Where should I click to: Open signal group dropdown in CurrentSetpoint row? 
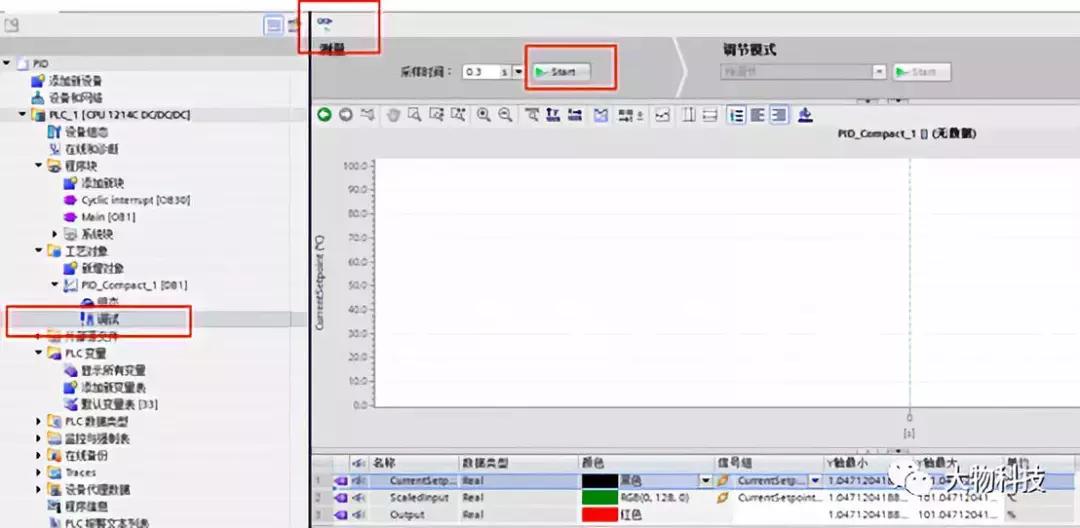(816, 481)
